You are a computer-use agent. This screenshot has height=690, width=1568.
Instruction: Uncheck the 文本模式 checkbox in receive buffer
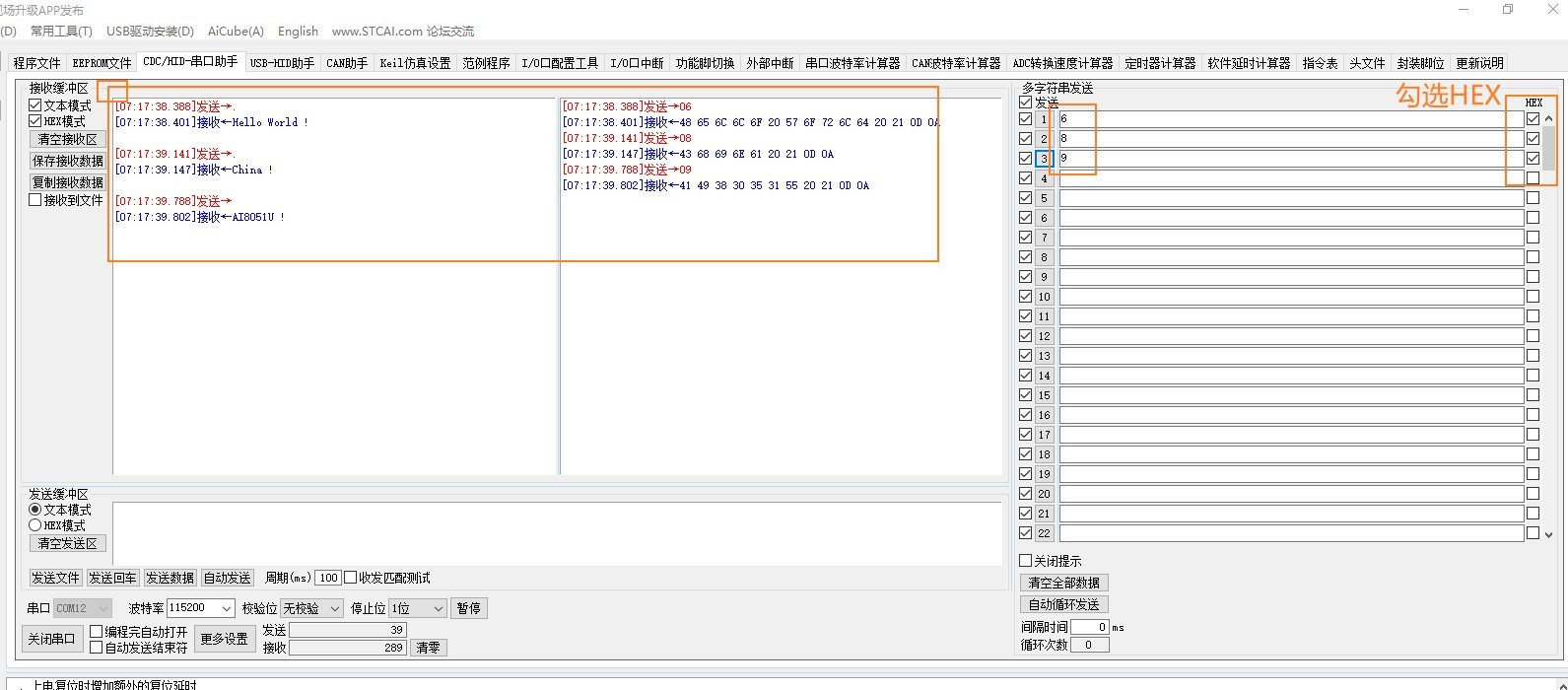point(35,105)
